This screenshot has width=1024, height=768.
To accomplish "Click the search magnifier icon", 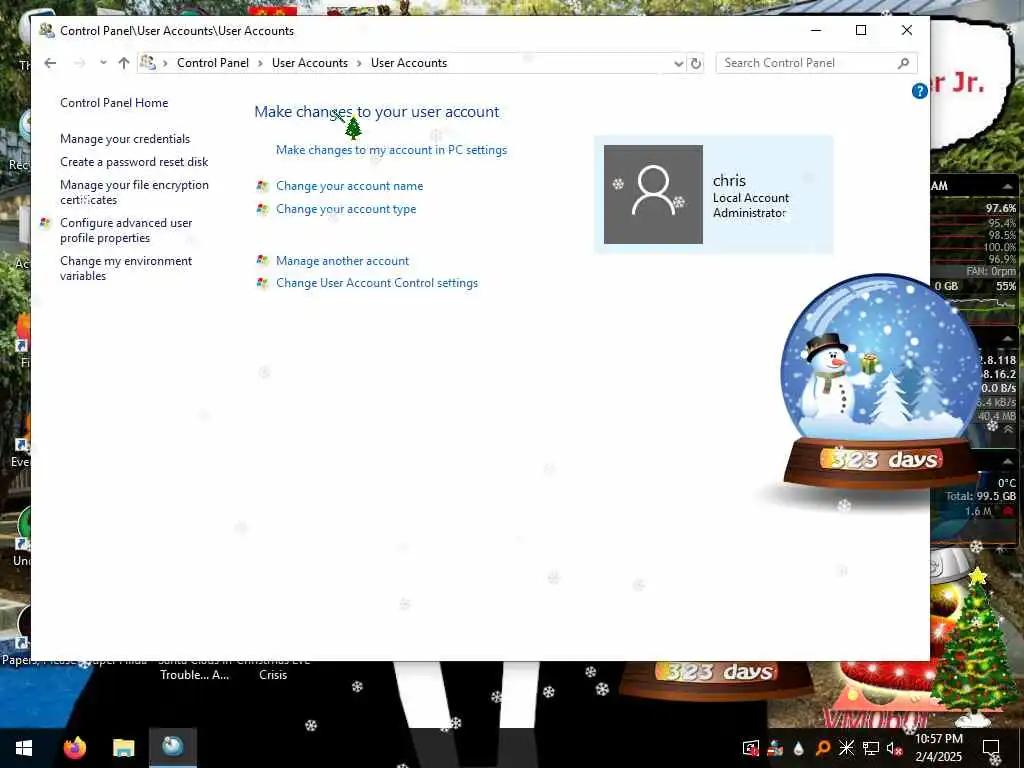I will (903, 63).
